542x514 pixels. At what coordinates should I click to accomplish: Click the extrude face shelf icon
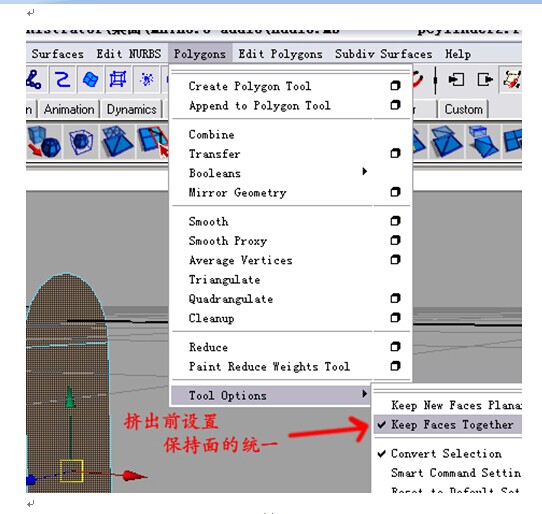click(x=483, y=141)
